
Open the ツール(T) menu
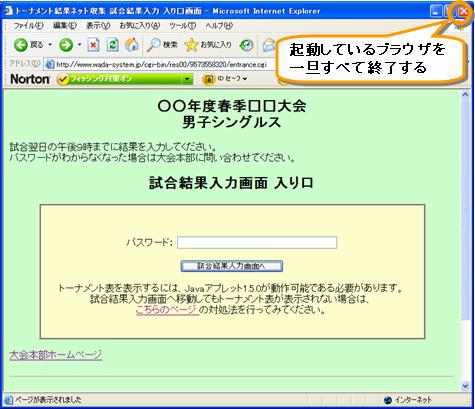pyautogui.click(x=182, y=26)
